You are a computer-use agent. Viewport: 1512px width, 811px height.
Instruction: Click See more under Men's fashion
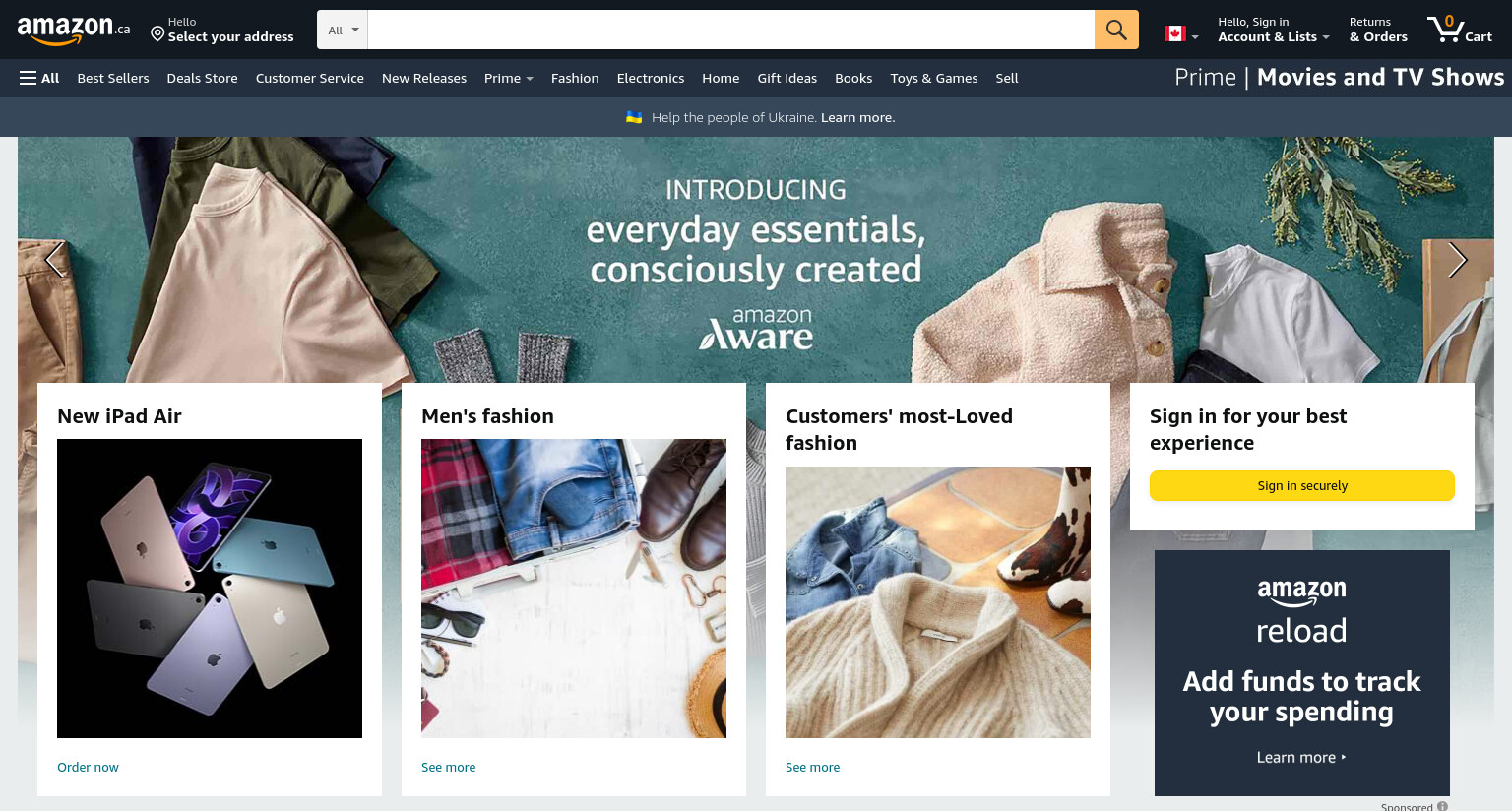(x=448, y=767)
